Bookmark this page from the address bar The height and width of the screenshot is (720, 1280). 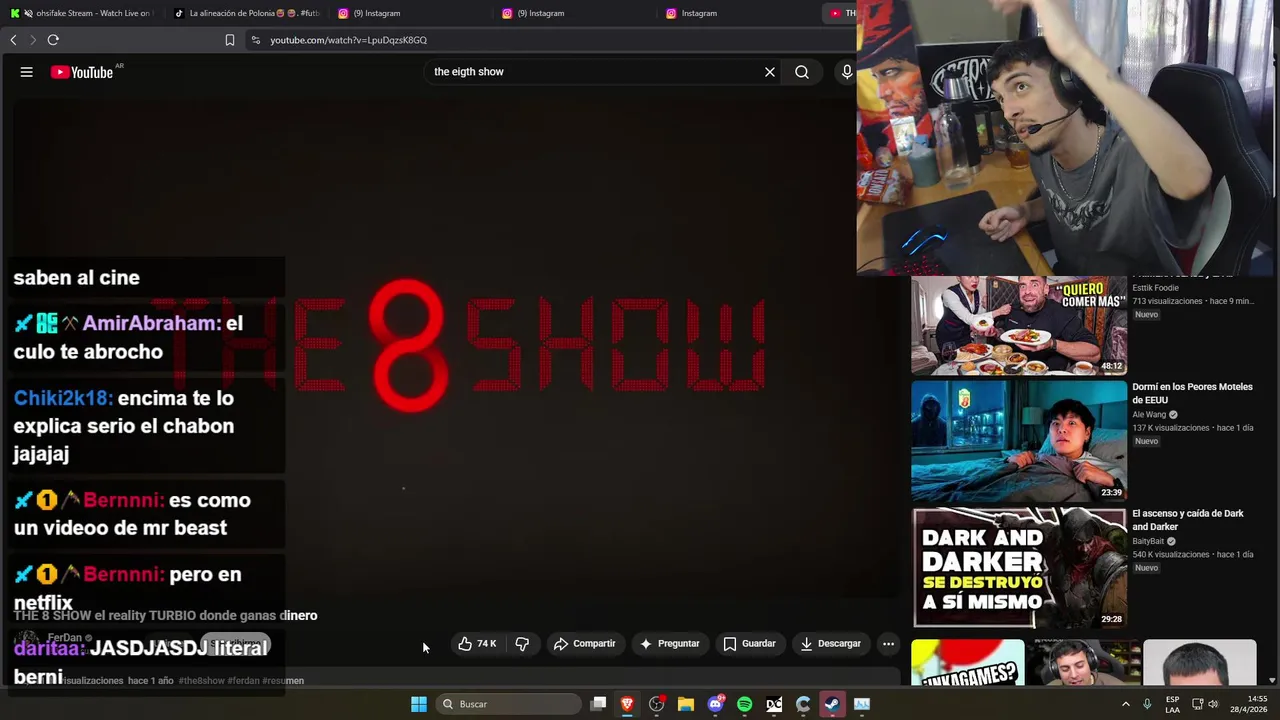coord(230,40)
